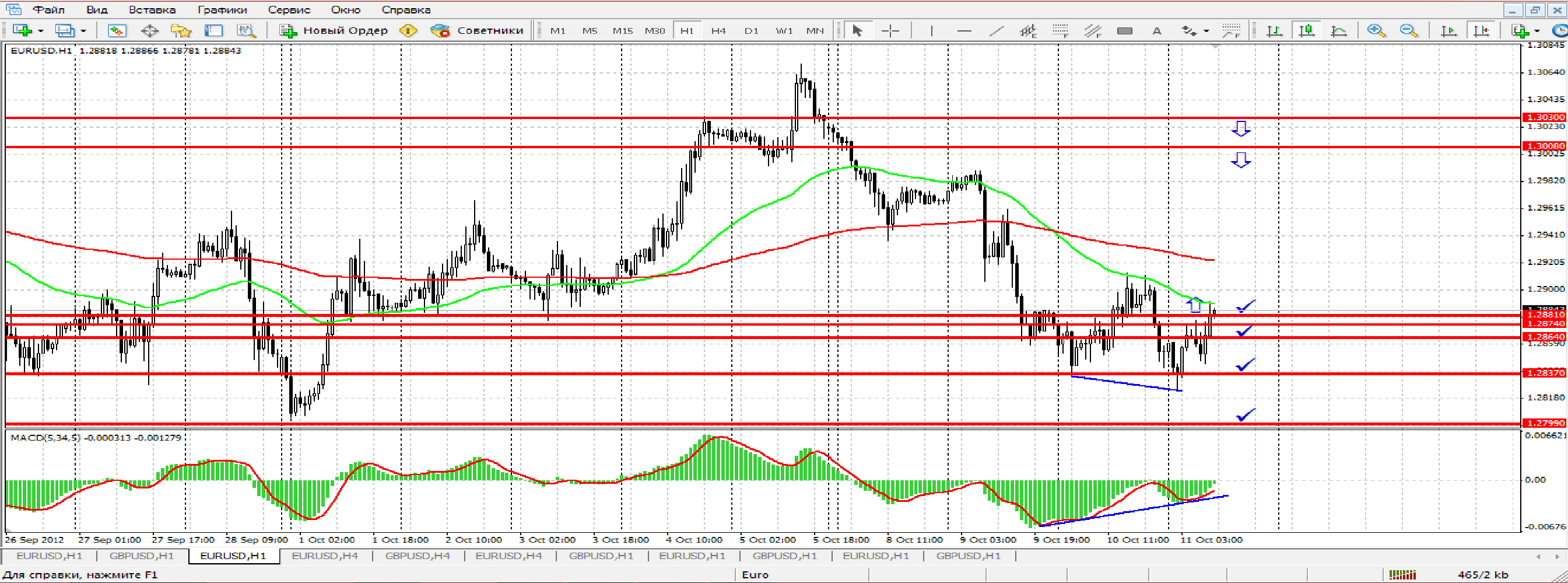Click the chart system menu icon beside Файл
The height and width of the screenshot is (583, 1568).
pyautogui.click(x=13, y=10)
